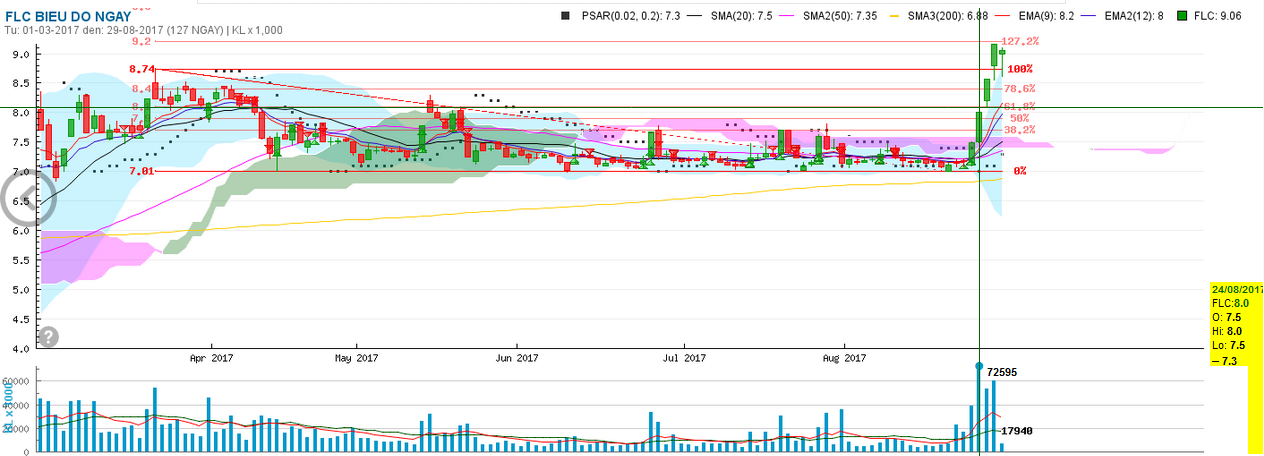
Task: Click the 9.2 Fibonacci extension price label
Action: point(140,42)
